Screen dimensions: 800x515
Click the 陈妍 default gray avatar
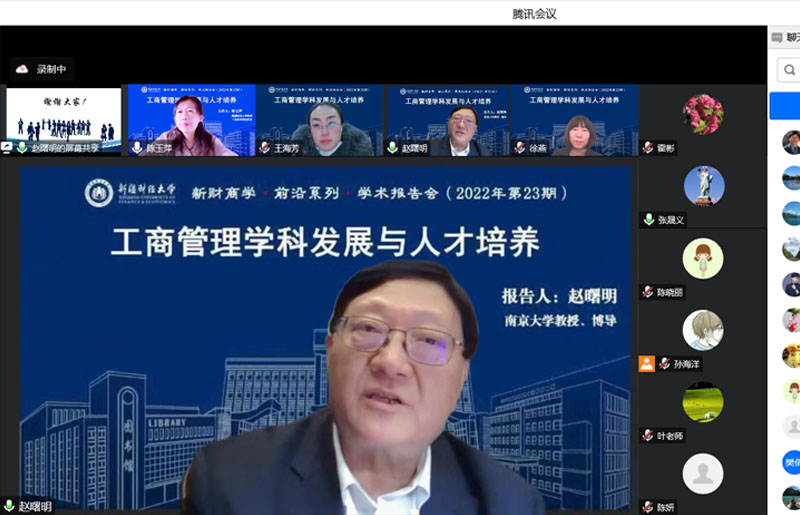point(703,474)
